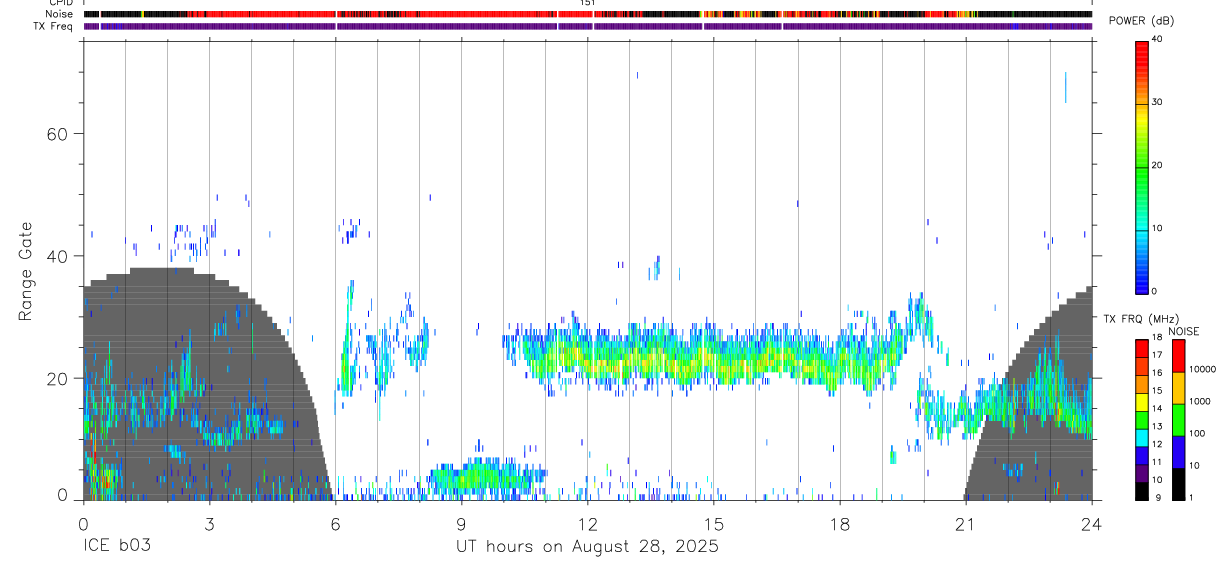Click the 3 tick on UT hours axis
1228x567 pixels.
click(x=209, y=523)
